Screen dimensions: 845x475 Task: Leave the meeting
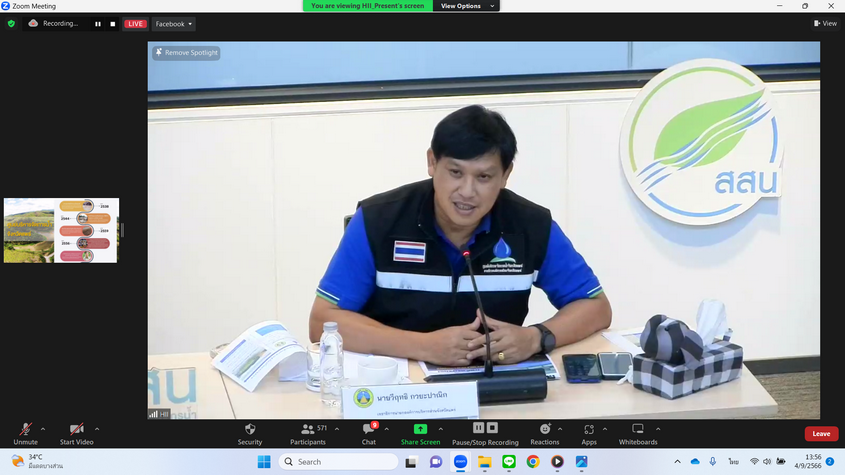(x=821, y=433)
